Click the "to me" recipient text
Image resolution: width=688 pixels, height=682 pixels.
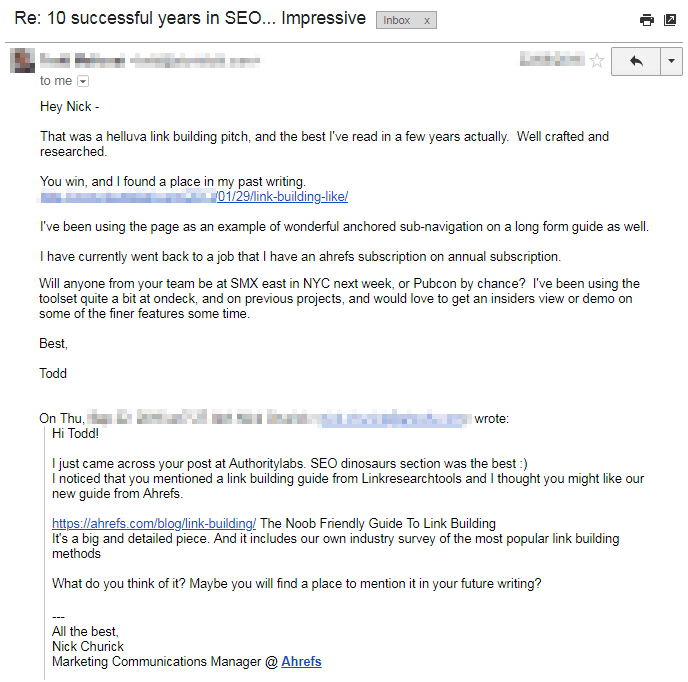[x=56, y=81]
